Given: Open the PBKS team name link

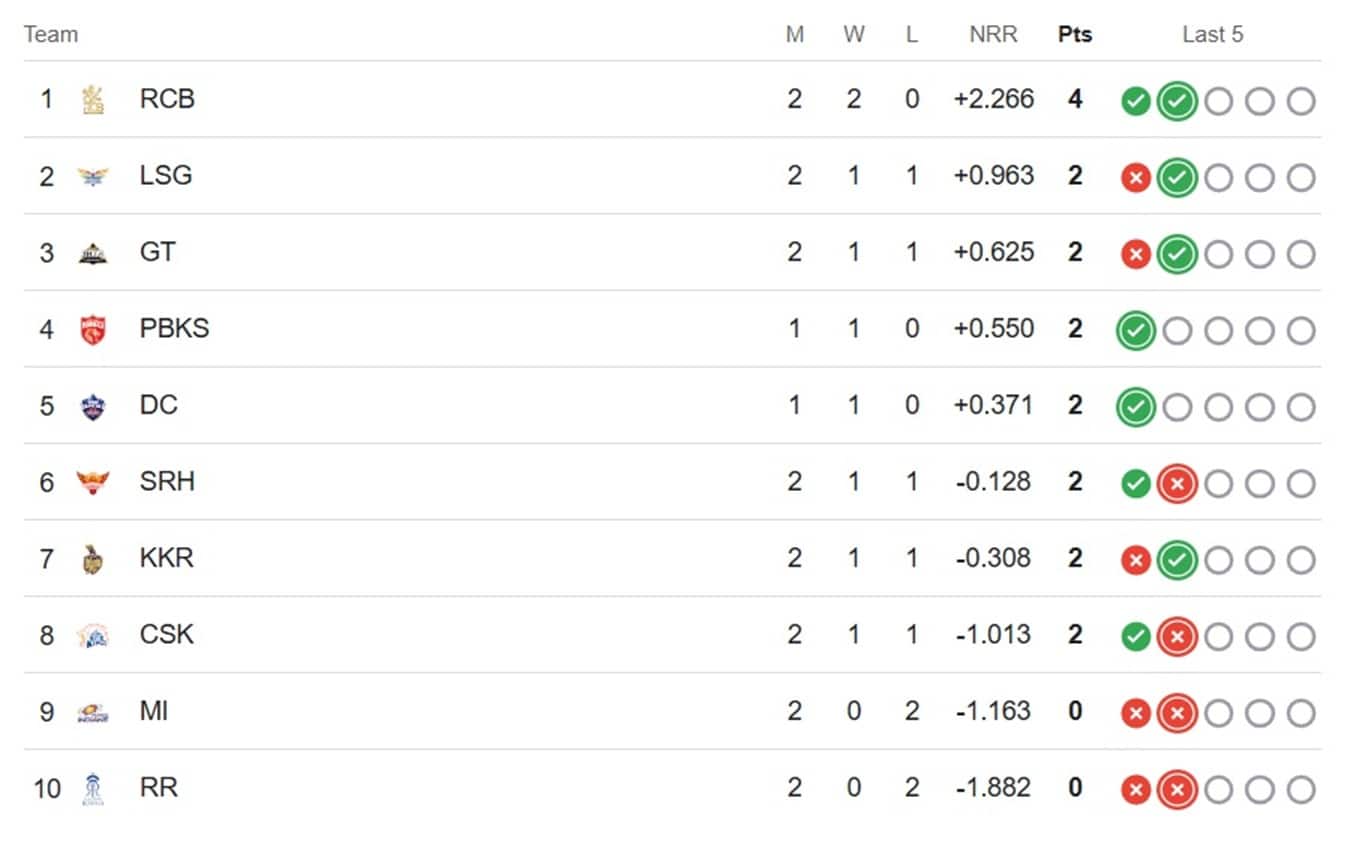Looking at the screenshot, I should [x=174, y=329].
